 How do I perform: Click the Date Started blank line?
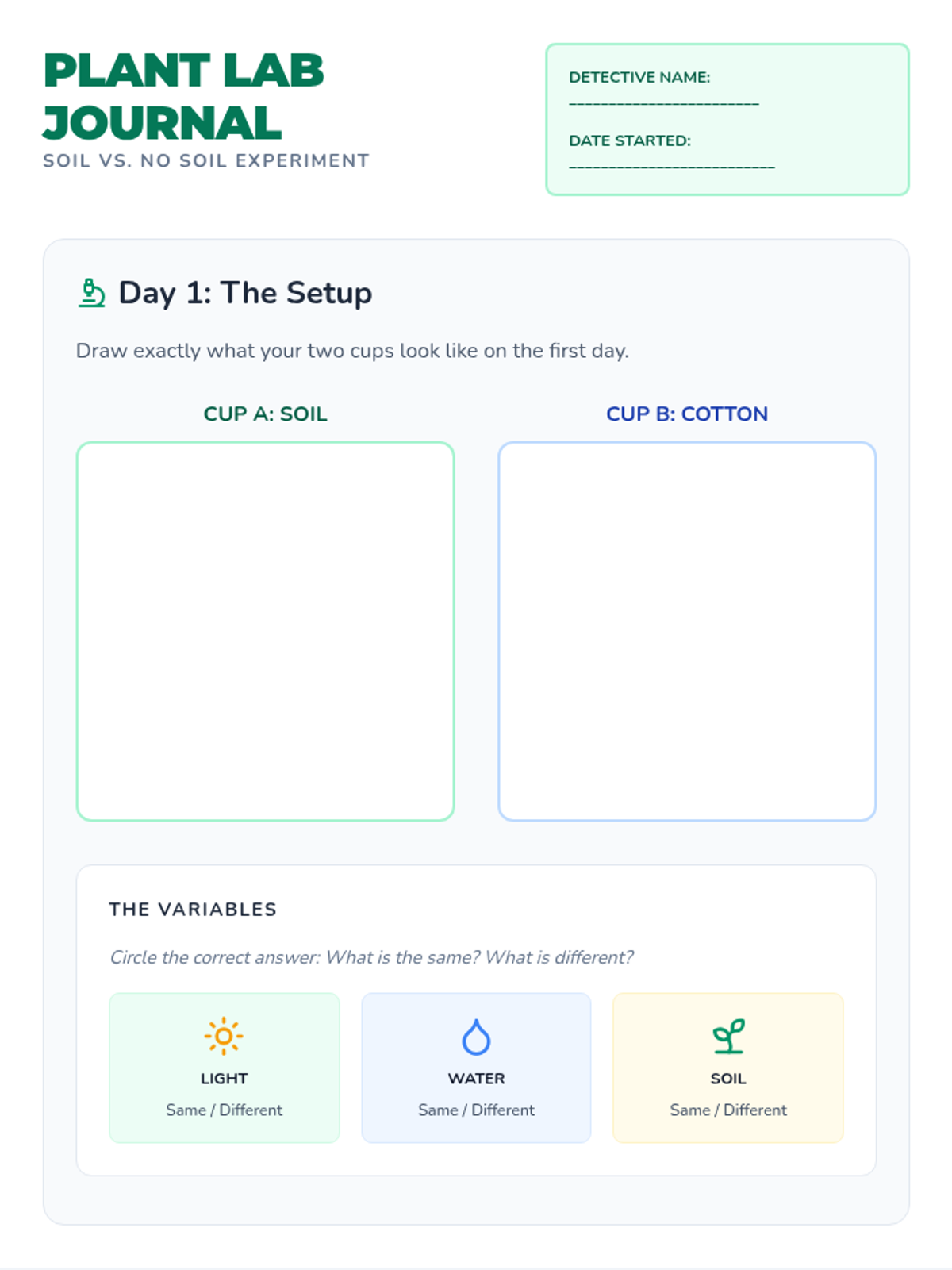(672, 167)
